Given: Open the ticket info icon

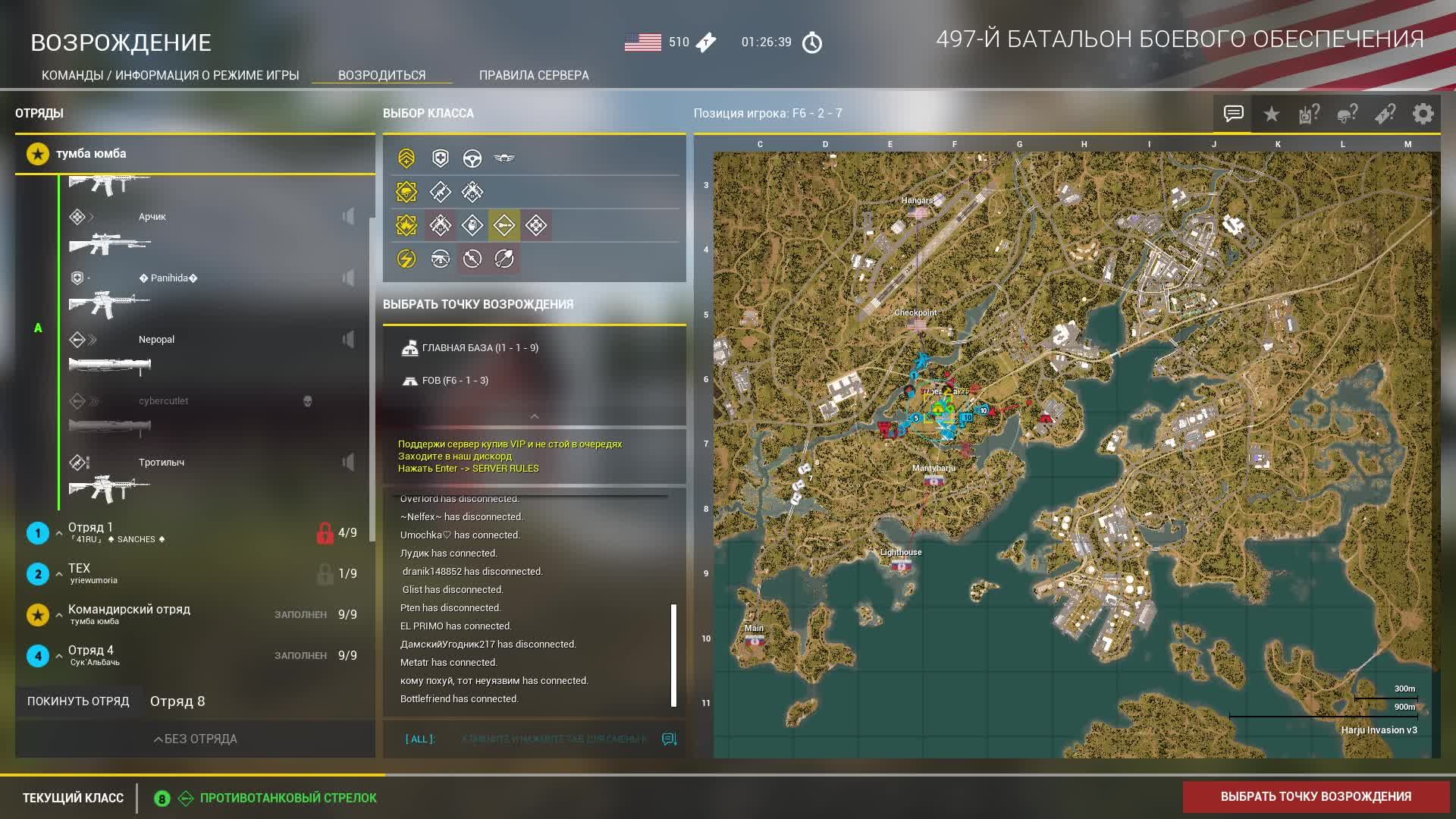Looking at the screenshot, I should (x=1385, y=114).
